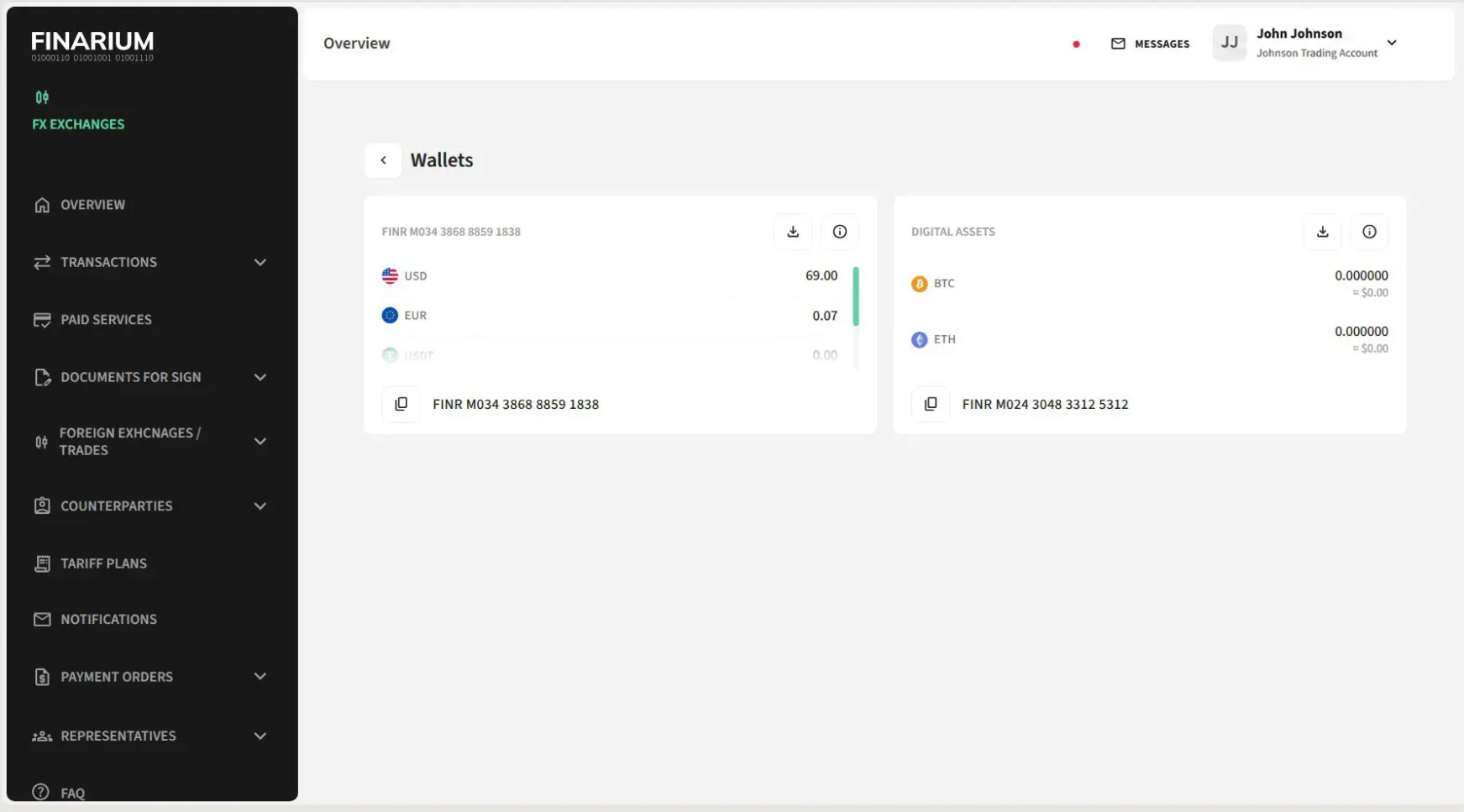
Task: Open Messages in the top bar
Action: tap(1150, 44)
